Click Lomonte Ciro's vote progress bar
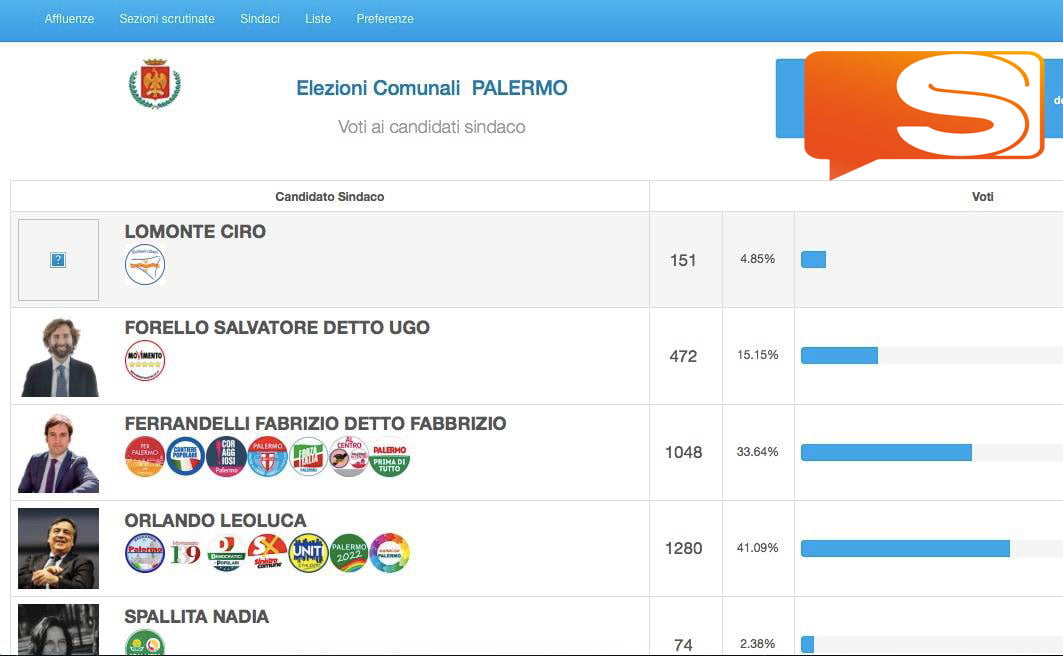 (x=814, y=260)
